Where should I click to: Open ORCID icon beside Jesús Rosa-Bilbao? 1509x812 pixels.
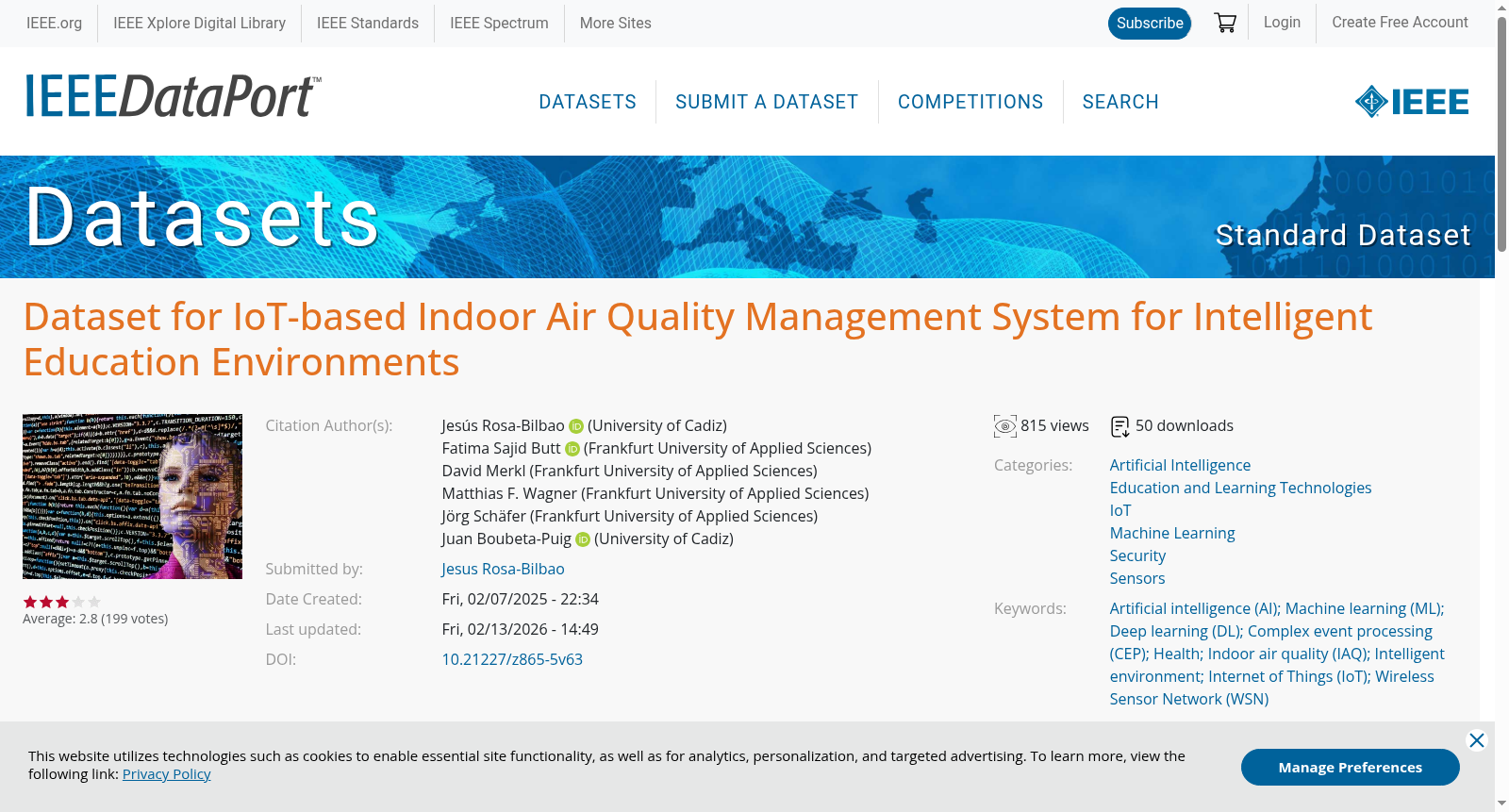(576, 426)
